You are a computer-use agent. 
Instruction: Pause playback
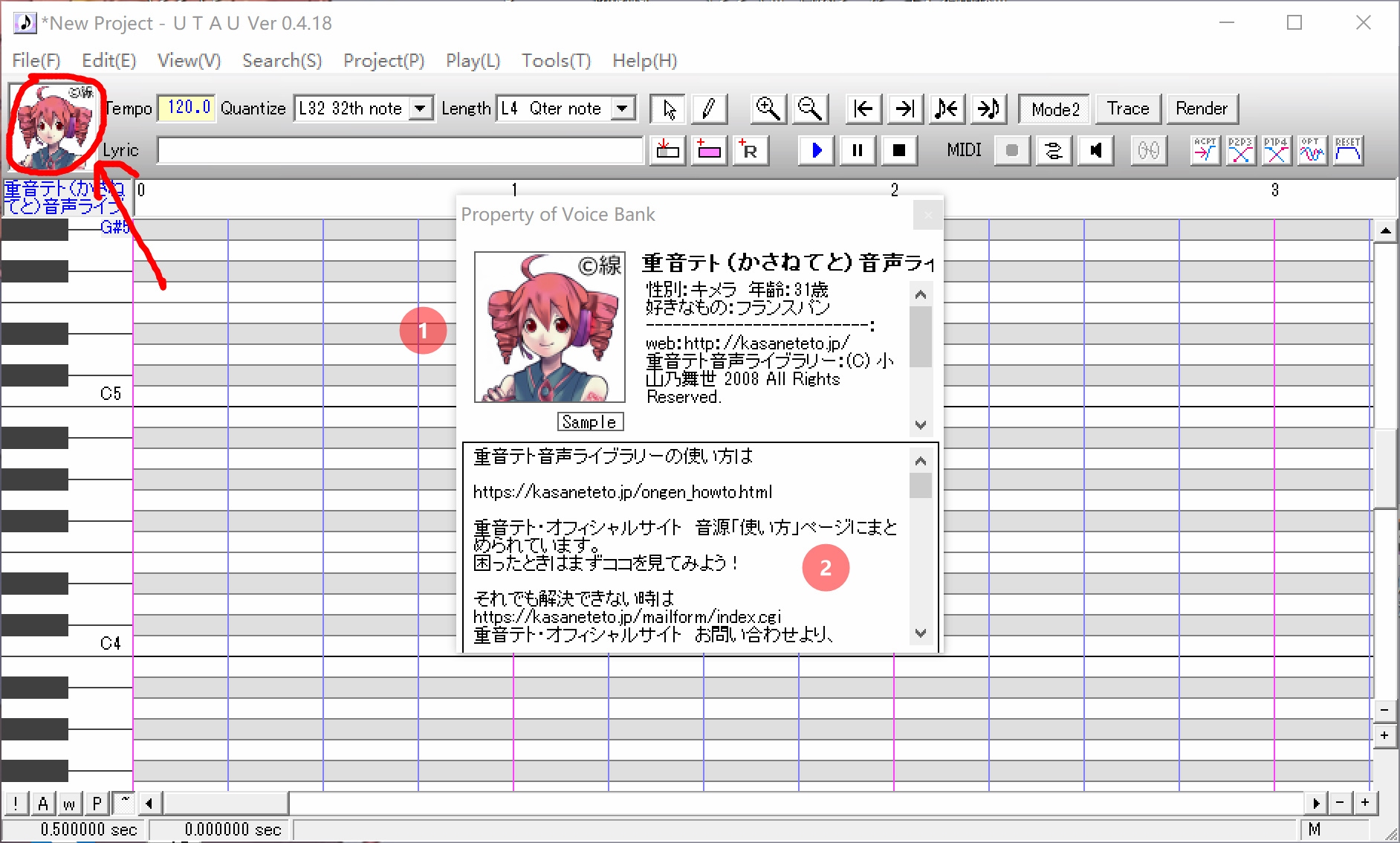click(x=858, y=151)
